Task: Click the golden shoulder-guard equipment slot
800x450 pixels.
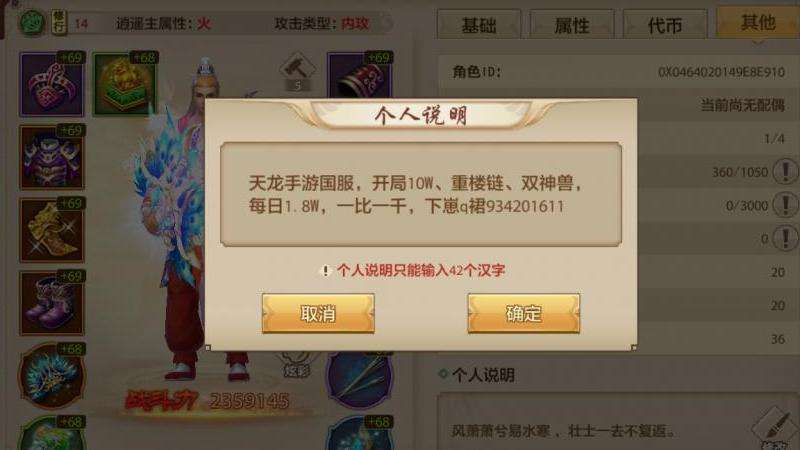Action: (52, 230)
